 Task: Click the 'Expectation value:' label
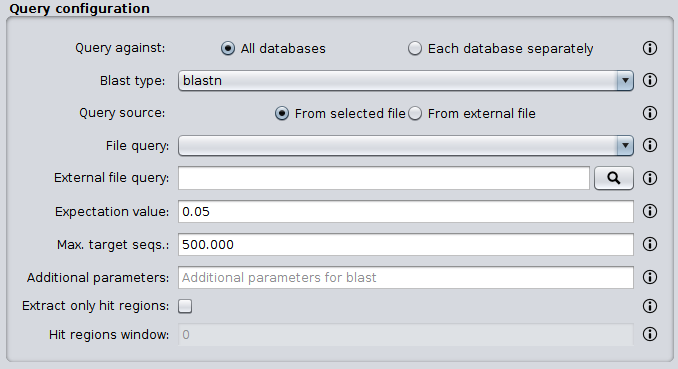pyautogui.click(x=112, y=212)
